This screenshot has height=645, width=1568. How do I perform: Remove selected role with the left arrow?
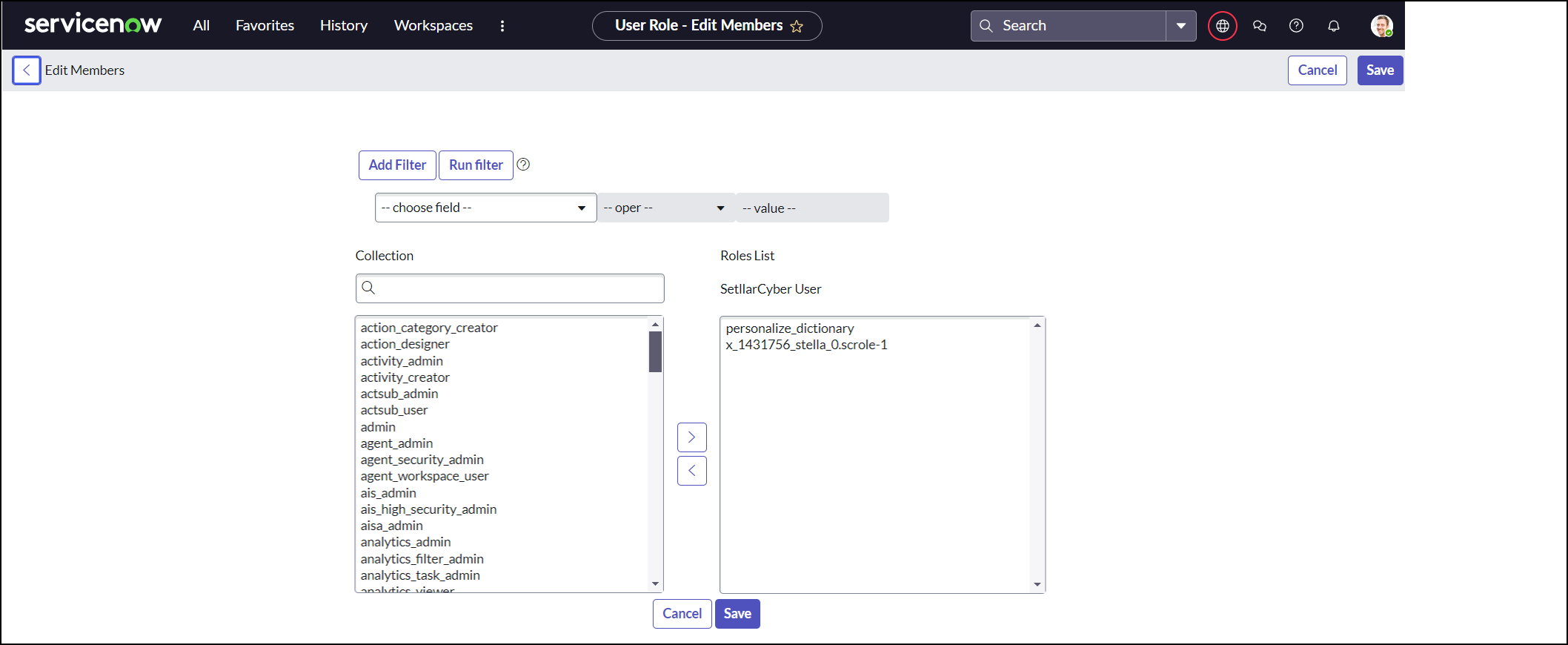coord(691,471)
